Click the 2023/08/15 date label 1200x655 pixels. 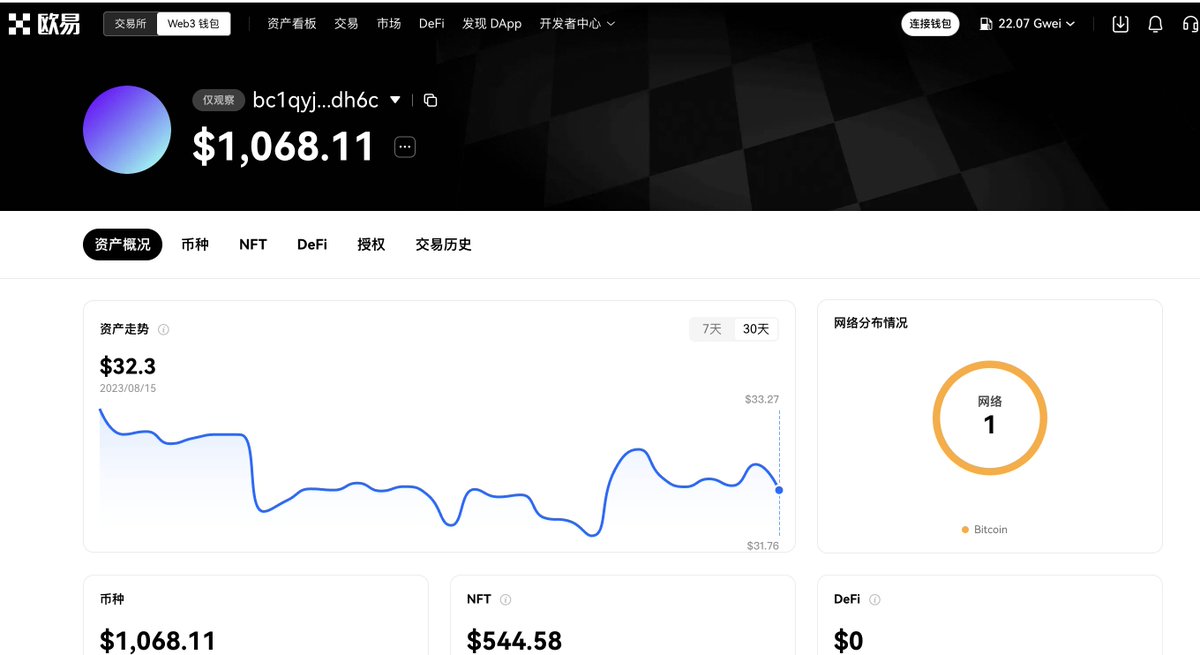128,388
